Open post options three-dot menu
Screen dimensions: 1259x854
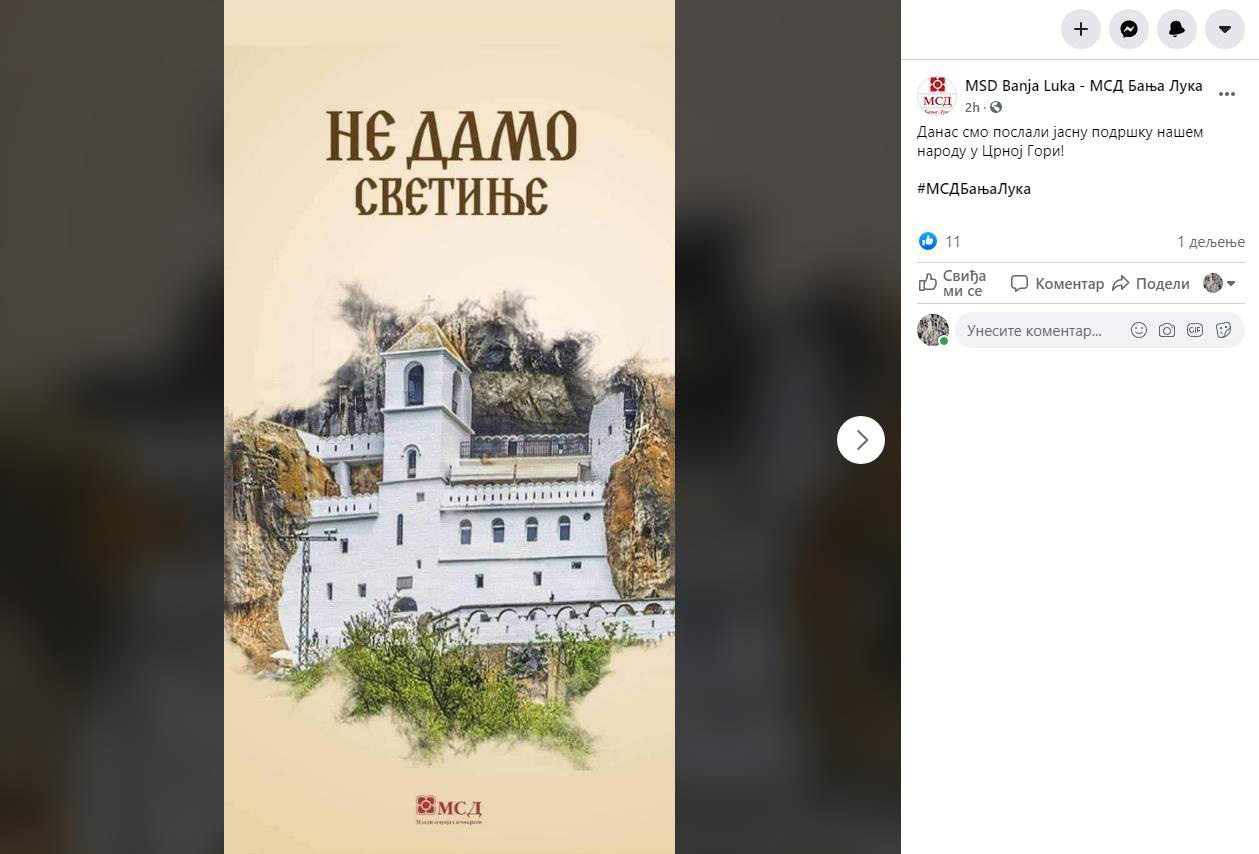(x=1227, y=95)
